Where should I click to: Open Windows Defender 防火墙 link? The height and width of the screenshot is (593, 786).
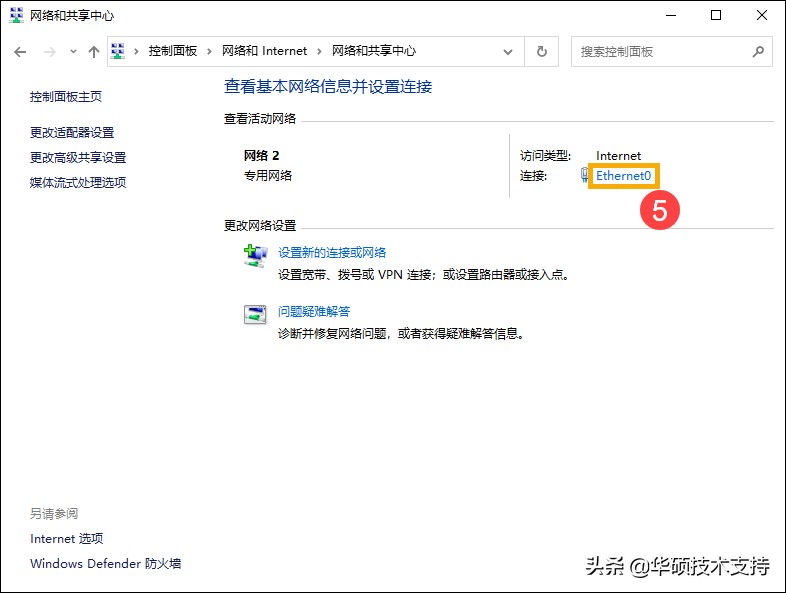[105, 564]
